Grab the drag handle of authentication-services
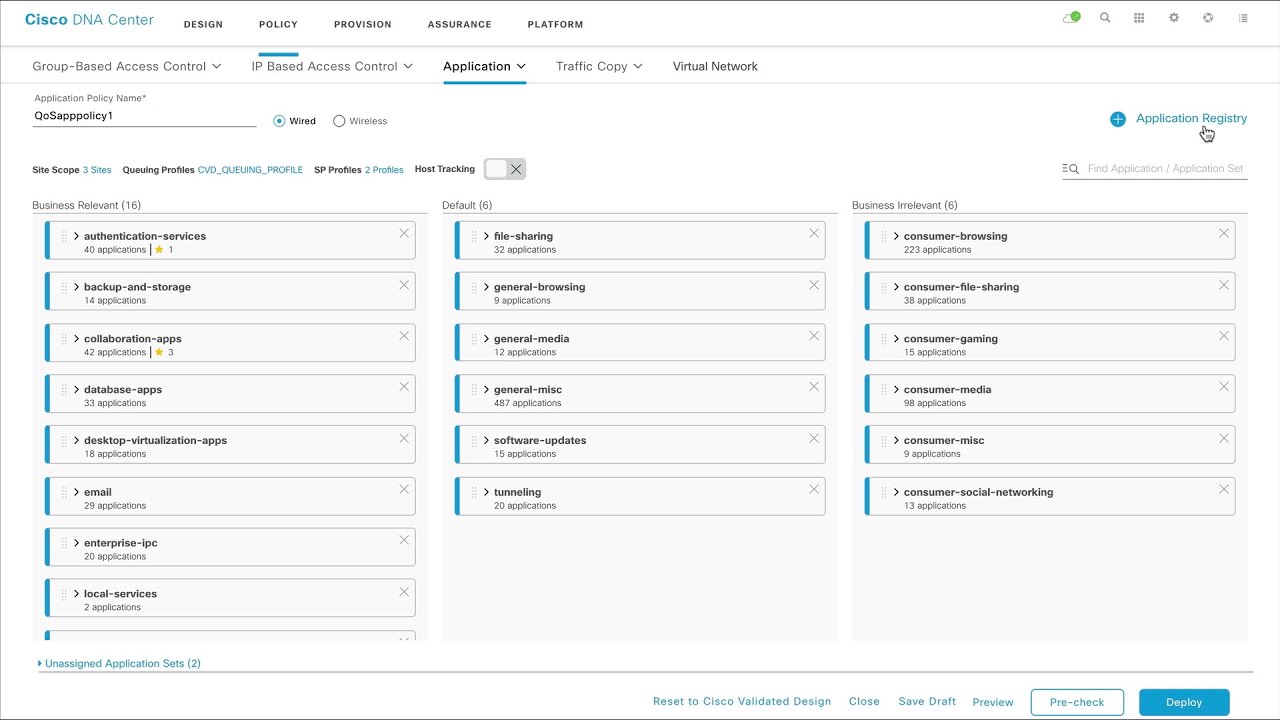1280x720 pixels. point(64,237)
